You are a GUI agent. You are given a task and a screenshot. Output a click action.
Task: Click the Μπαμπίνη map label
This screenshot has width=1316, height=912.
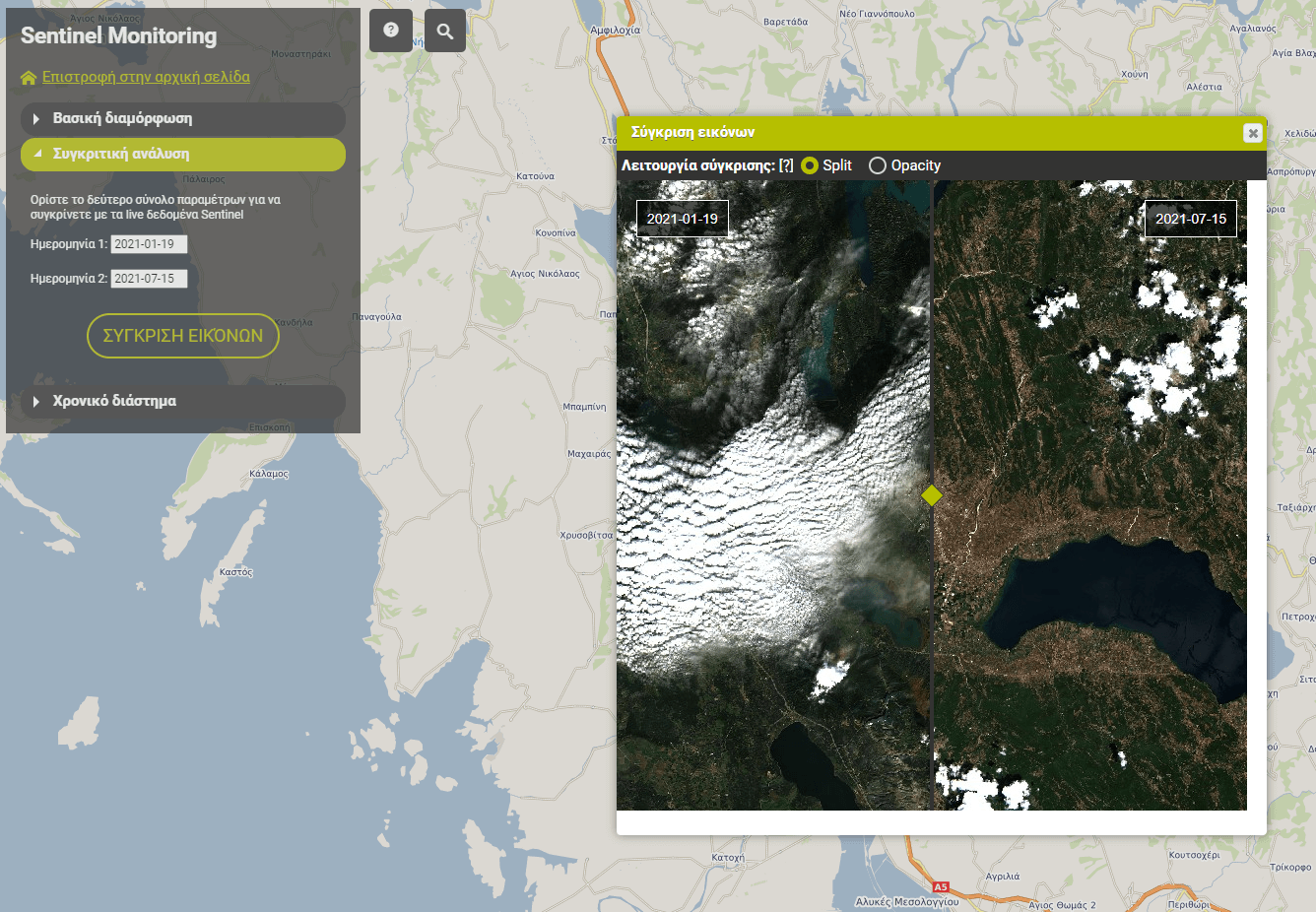[584, 407]
